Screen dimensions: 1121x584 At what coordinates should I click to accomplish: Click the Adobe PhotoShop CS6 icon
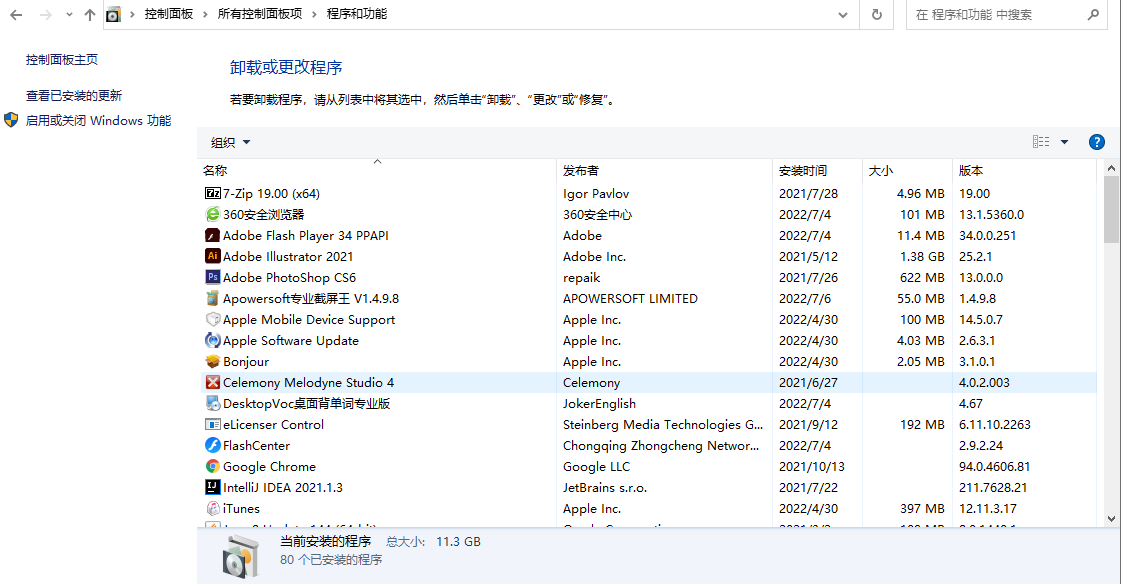pos(212,277)
